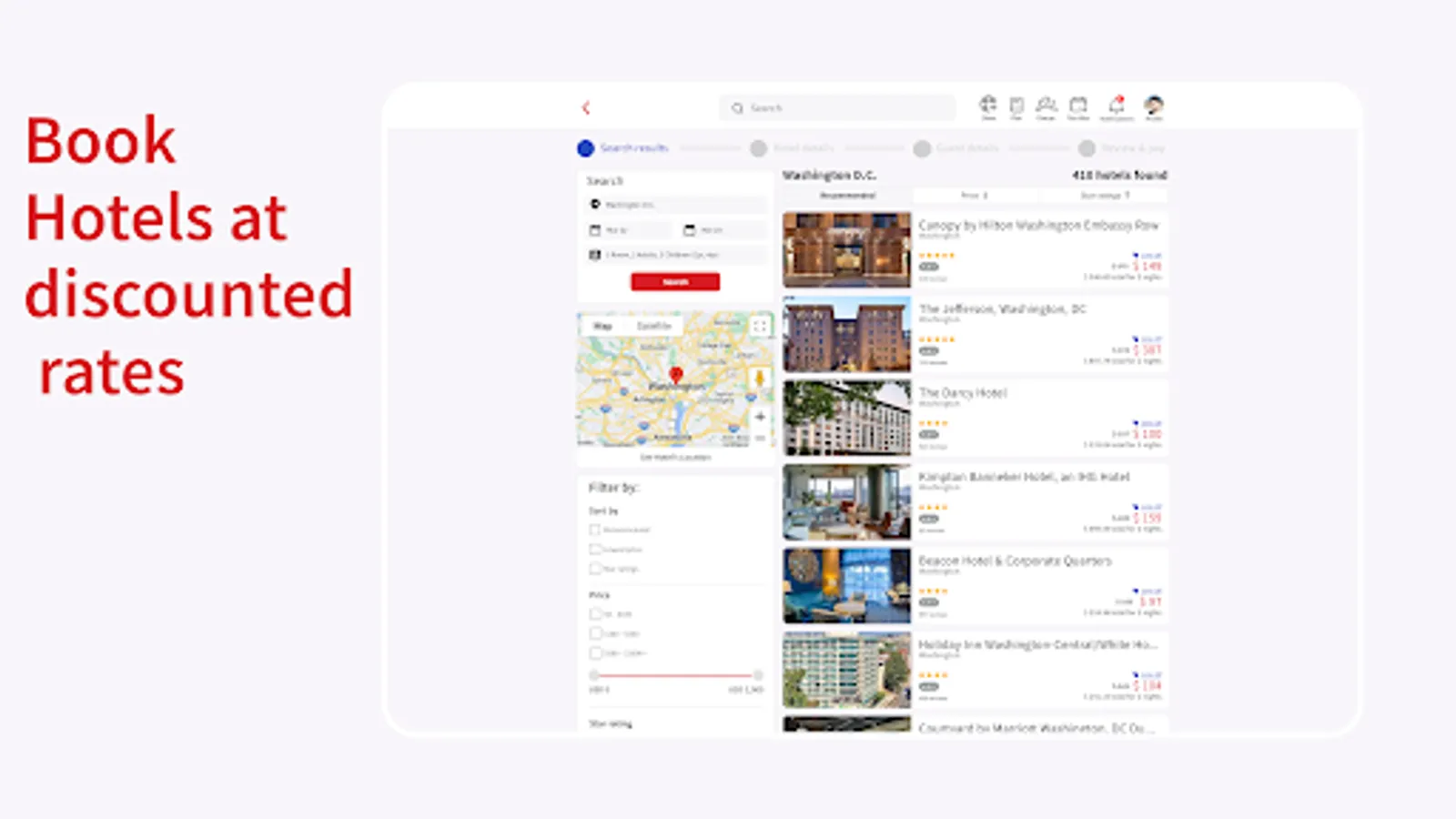Image resolution: width=1456 pixels, height=819 pixels.
Task: Open the profile avatar menu
Action: point(1154,106)
